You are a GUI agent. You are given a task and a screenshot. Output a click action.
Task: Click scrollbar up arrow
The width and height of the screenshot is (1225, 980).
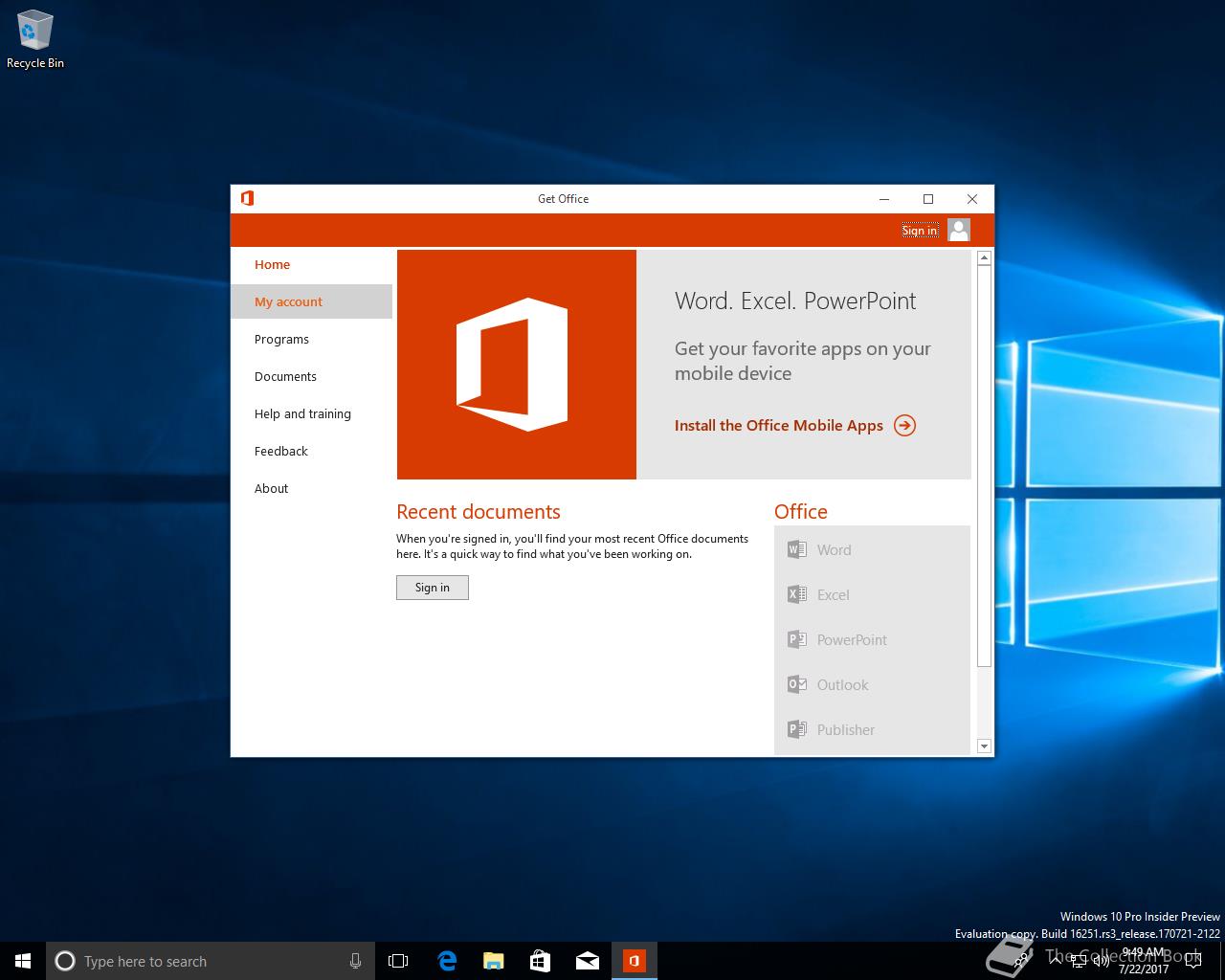(x=984, y=257)
